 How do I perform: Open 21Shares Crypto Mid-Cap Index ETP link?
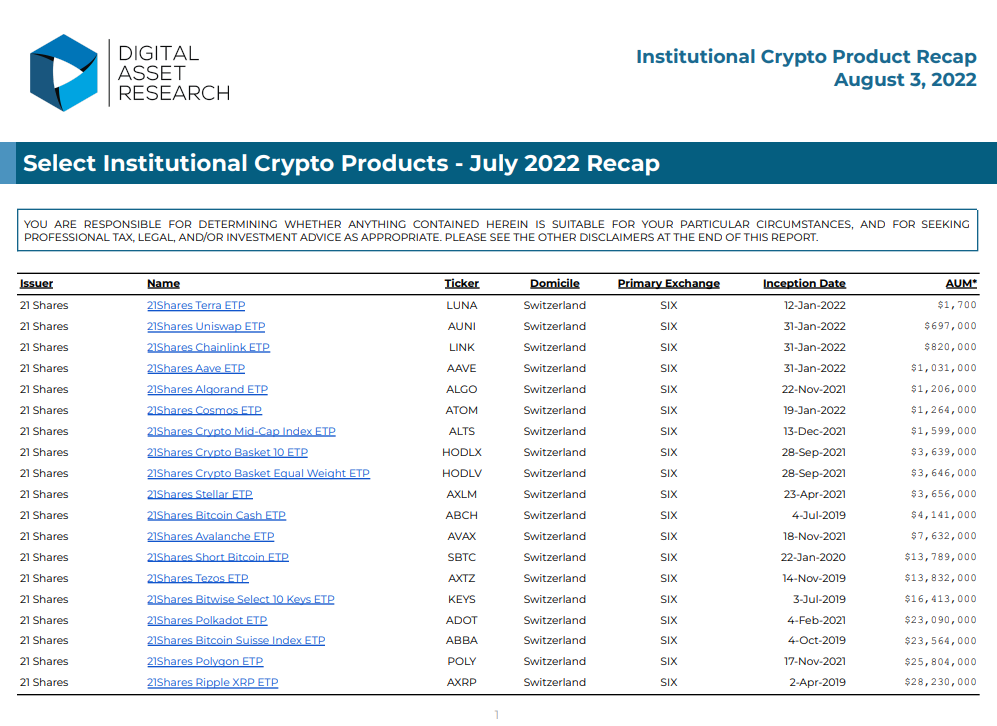pyautogui.click(x=241, y=431)
